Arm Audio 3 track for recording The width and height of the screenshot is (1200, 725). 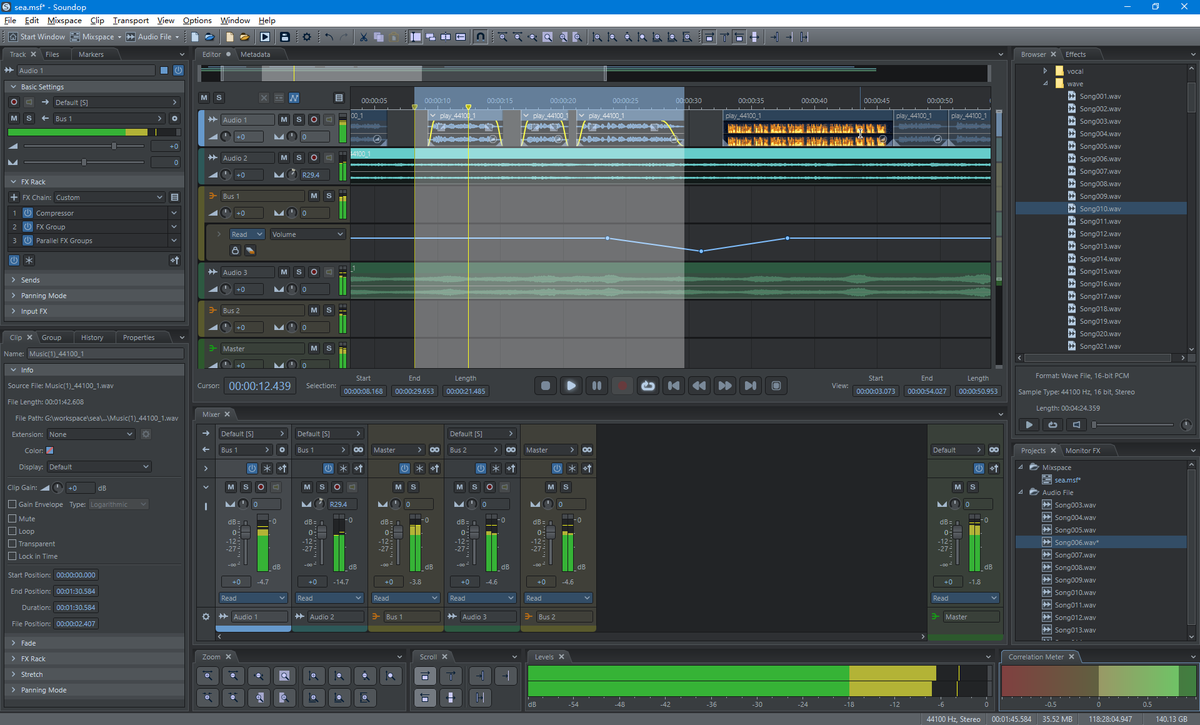click(x=313, y=272)
